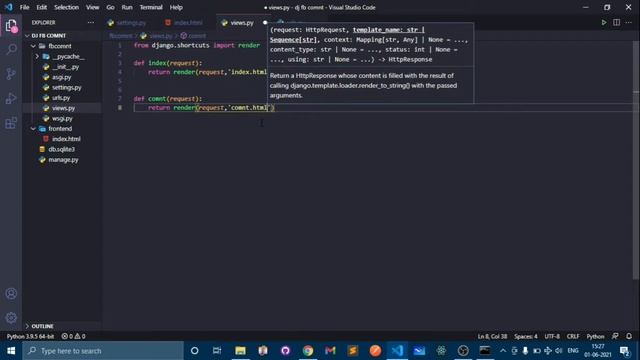Open Windows Action Center
640x360 pixels.
tap(624, 351)
